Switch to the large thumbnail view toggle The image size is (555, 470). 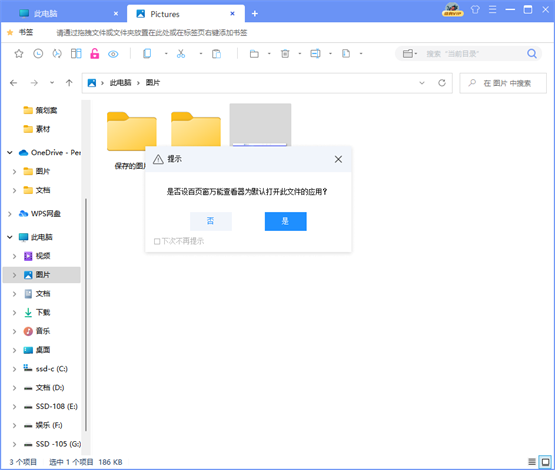coord(545,462)
